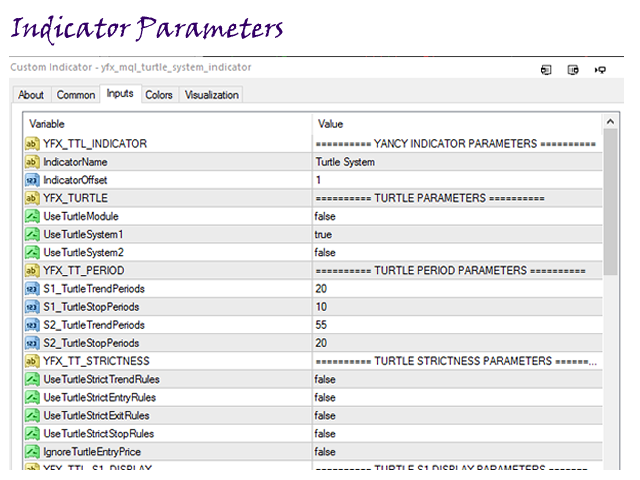The height and width of the screenshot is (480, 640).
Task: Click the true value of UseTurtleSystem1
Action: pos(323,235)
